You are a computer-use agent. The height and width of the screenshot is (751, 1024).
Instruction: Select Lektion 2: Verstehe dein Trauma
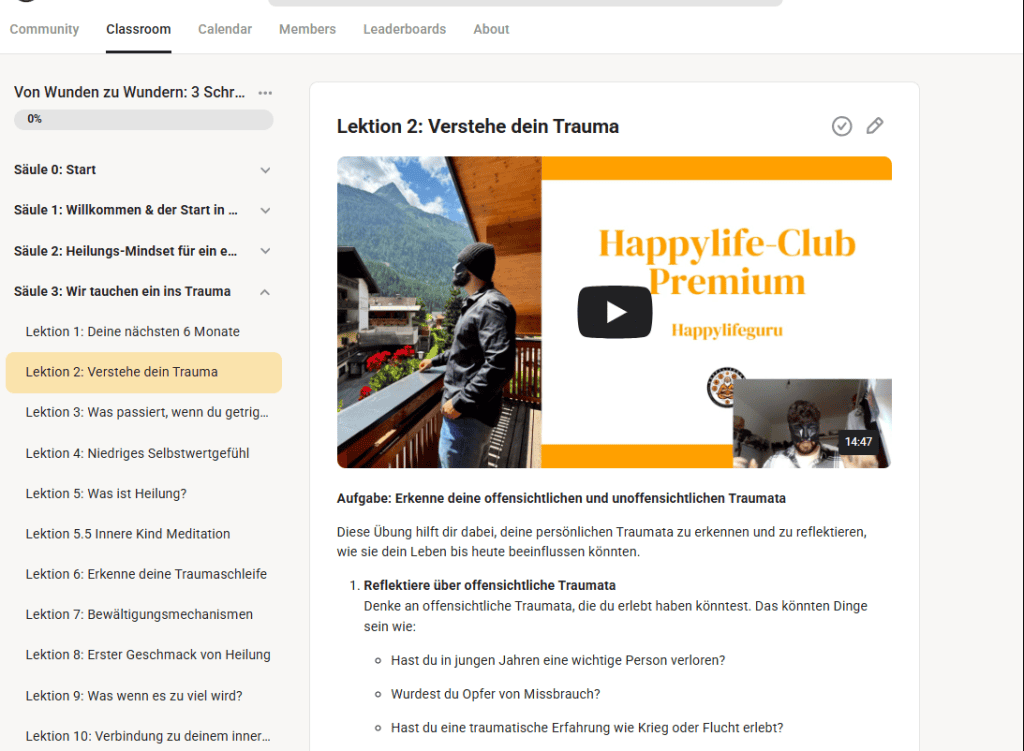point(144,372)
